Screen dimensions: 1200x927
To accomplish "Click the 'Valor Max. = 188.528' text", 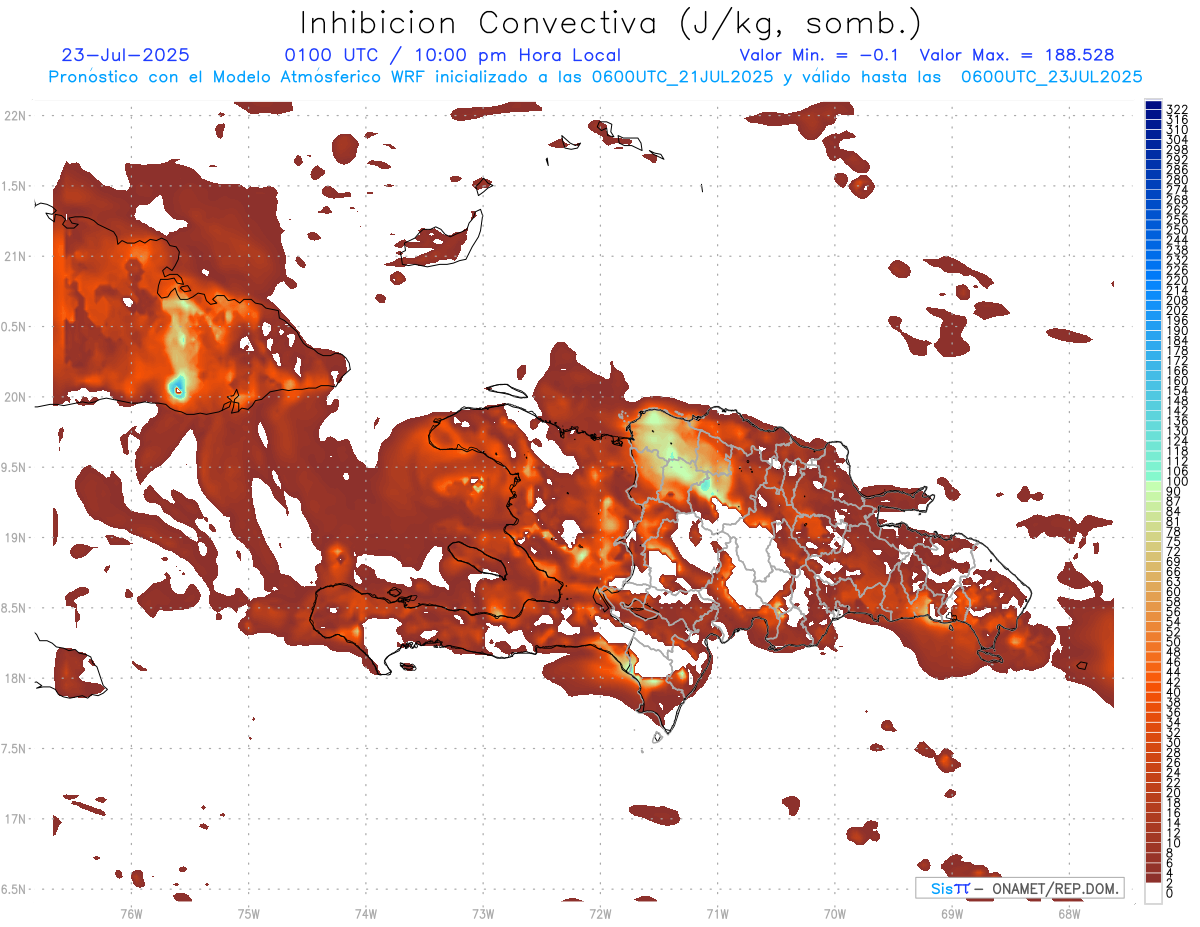I will (x=1017, y=55).
